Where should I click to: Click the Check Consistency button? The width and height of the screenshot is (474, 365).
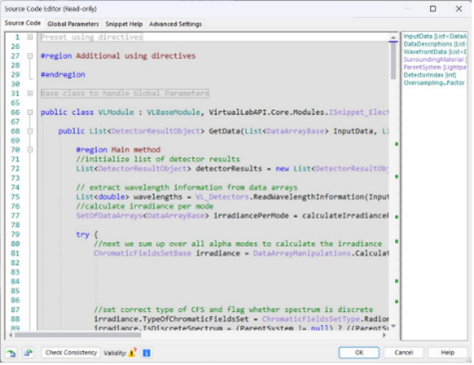tap(71, 353)
